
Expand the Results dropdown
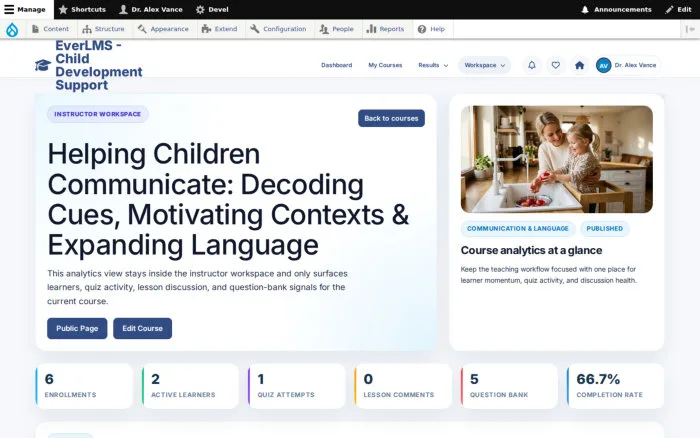pos(433,65)
